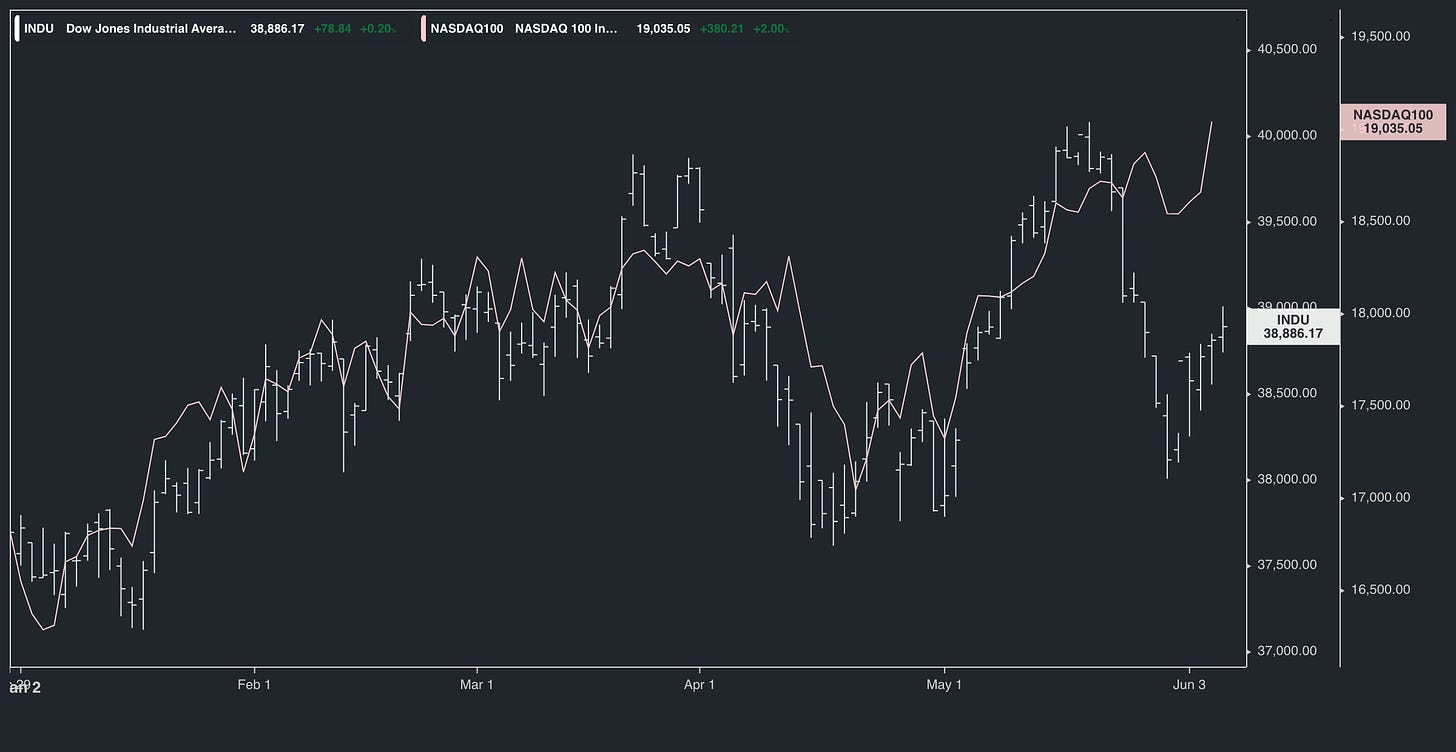This screenshot has height=752, width=1456.
Task: Click the 37,500.00 left axis label
Action: coord(1287,565)
